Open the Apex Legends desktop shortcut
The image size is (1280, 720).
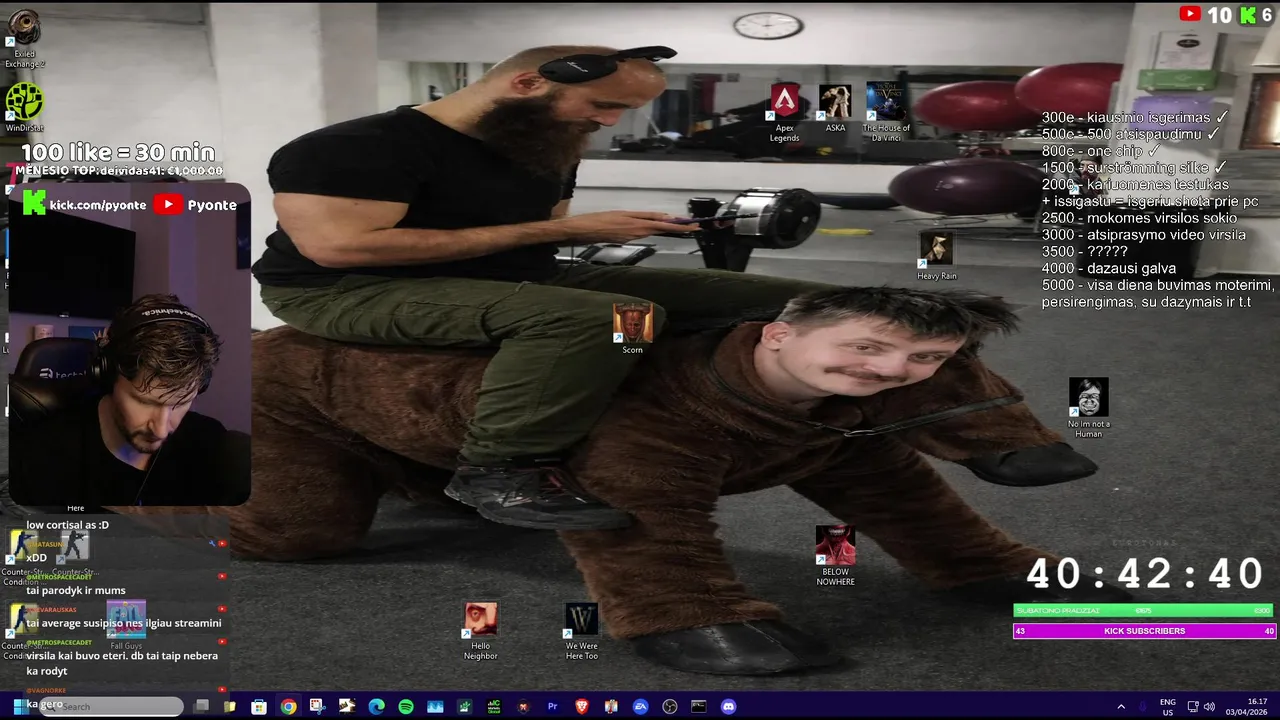click(785, 112)
